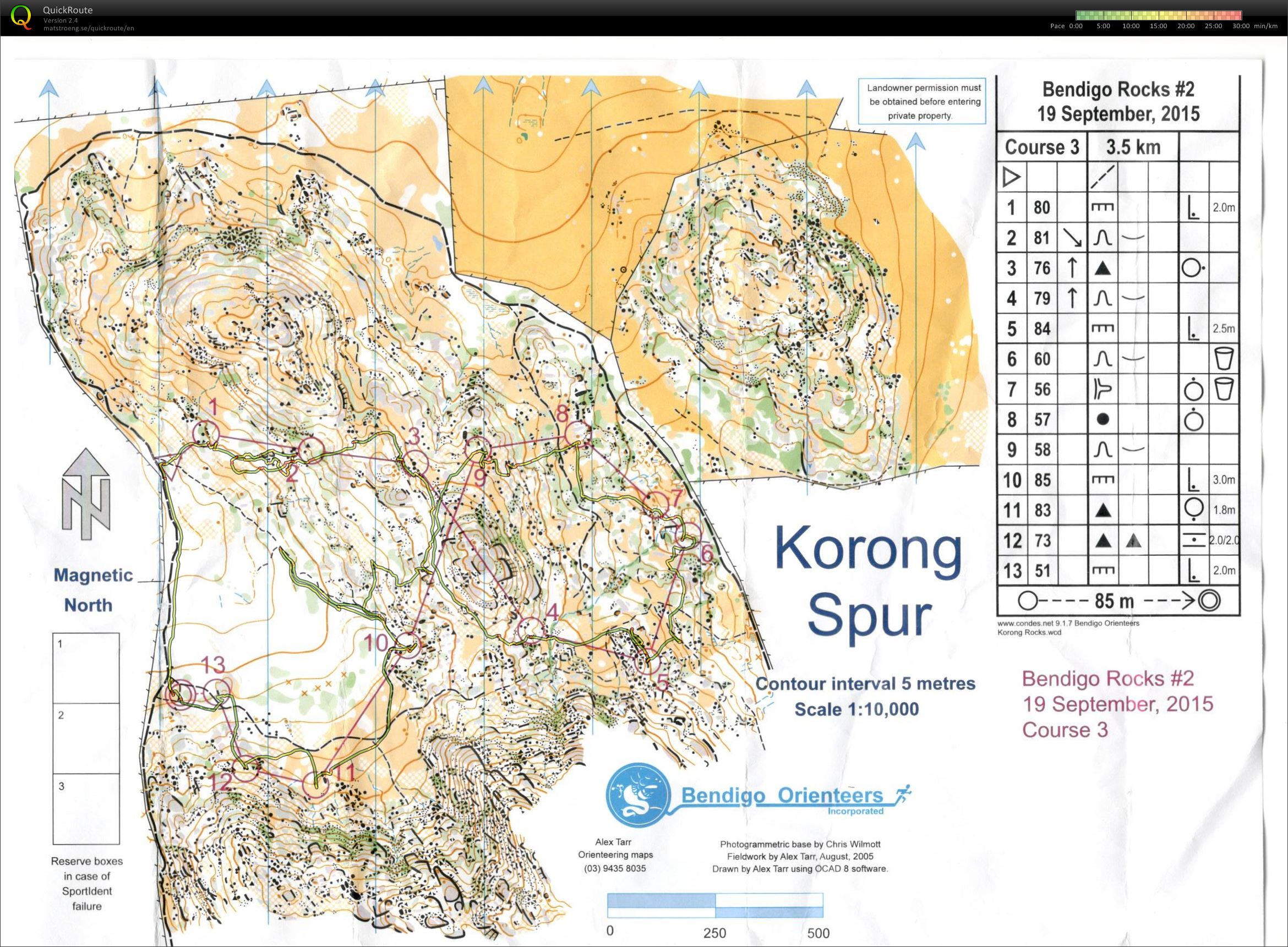Screen dimensions: 1288x947
Task: Click the Landowner permission notice box
Action: (923, 101)
